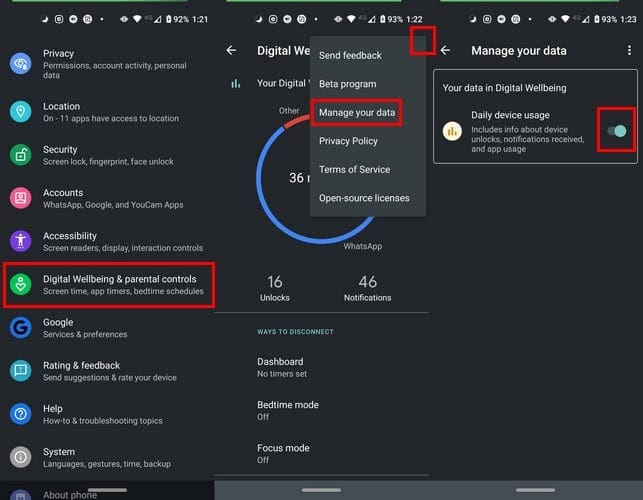Open Digital Wellbeing & parental controls
643x500 pixels.
tap(109, 285)
